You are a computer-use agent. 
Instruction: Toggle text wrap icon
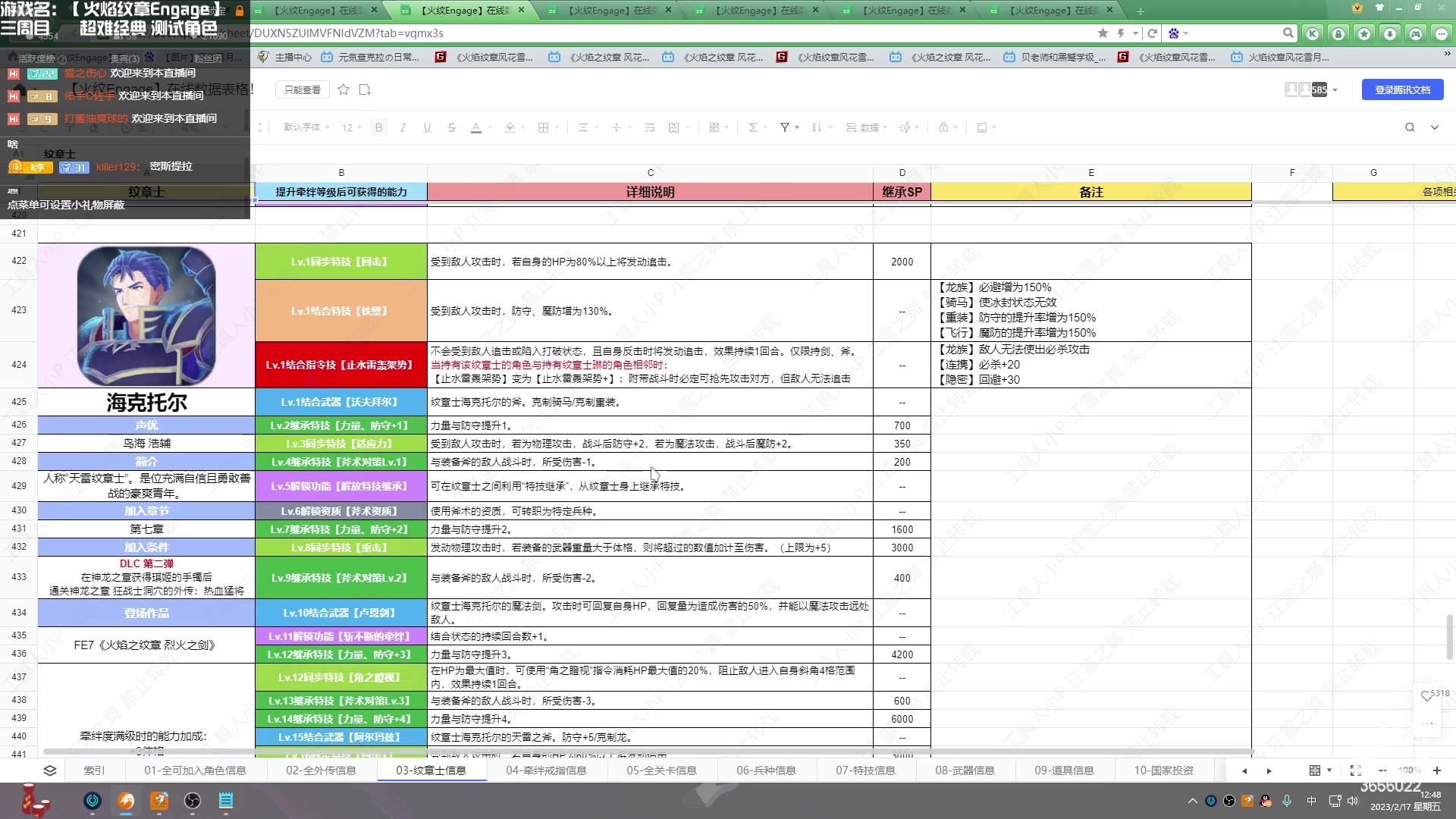pos(650,127)
